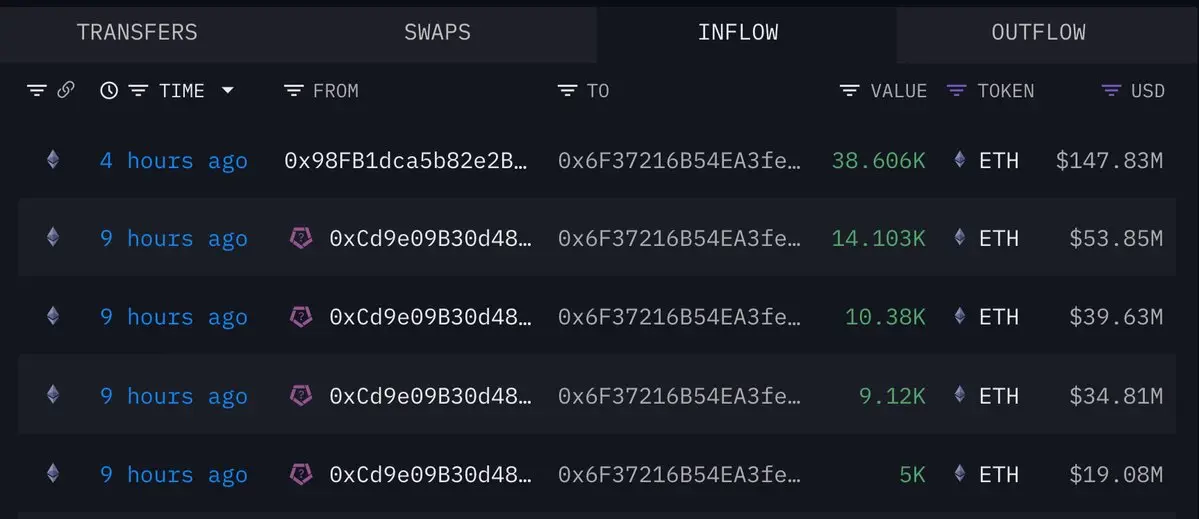This screenshot has width=1199, height=519.
Task: Open sender address 0x98FB1dca5b82e2B
Action: pos(406,161)
